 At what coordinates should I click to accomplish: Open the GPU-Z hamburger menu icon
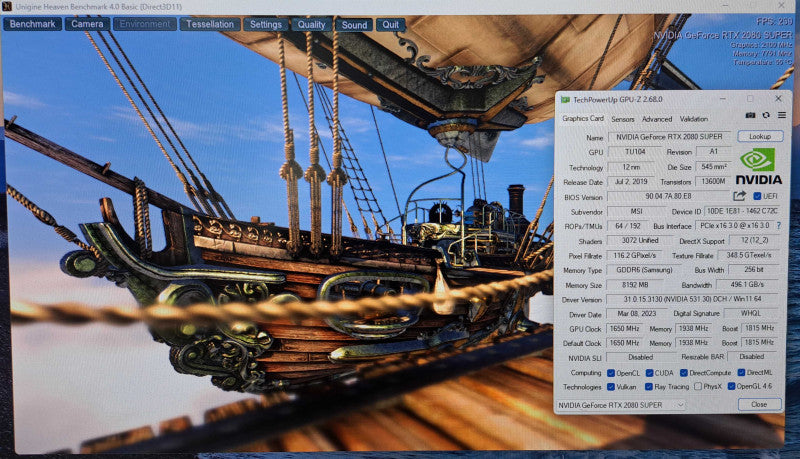(782, 115)
